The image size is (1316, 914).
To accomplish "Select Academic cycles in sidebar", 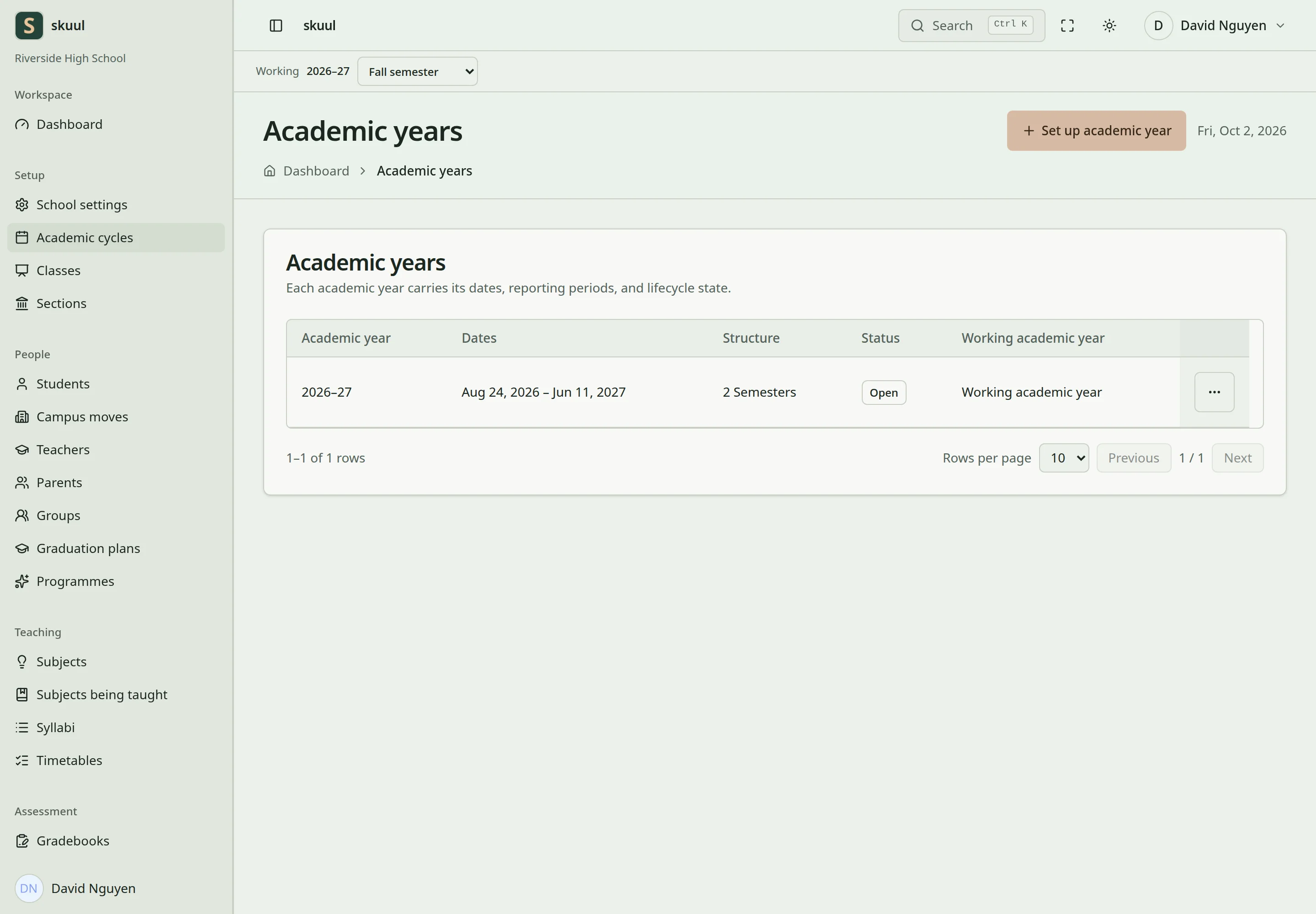I will click(116, 238).
